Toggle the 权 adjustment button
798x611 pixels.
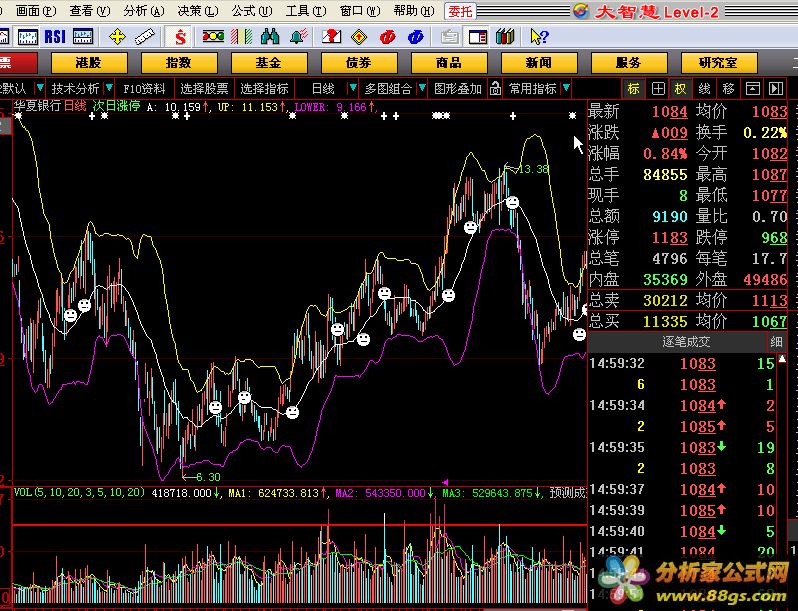click(x=680, y=89)
